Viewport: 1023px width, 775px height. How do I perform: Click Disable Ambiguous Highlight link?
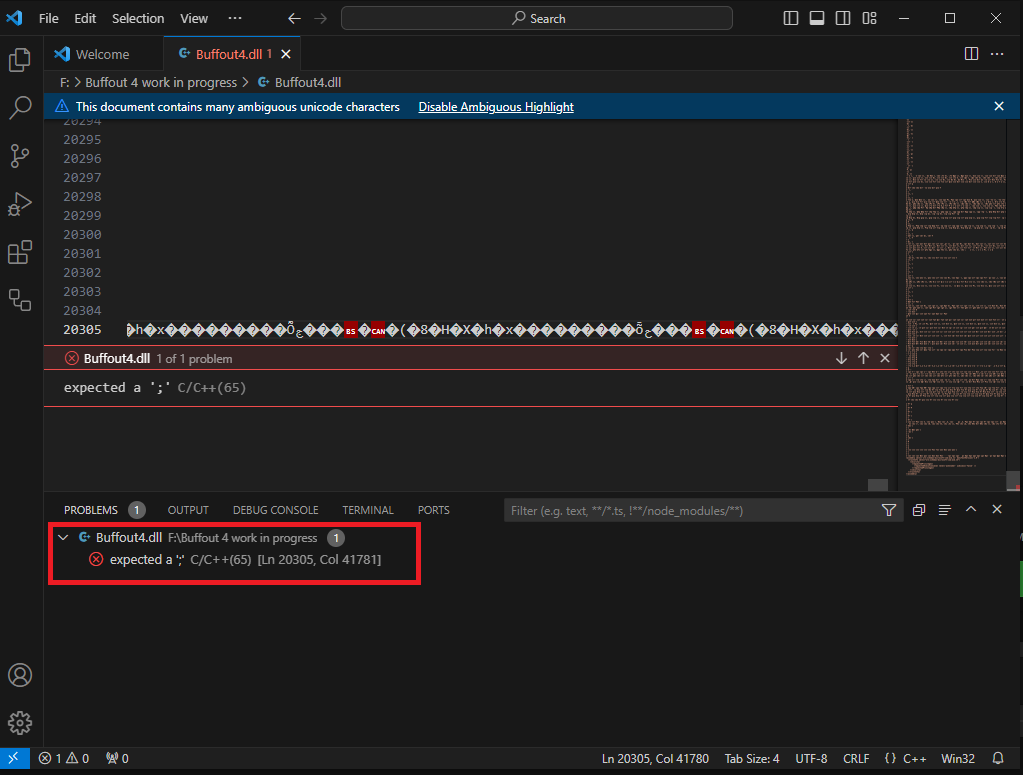point(496,107)
